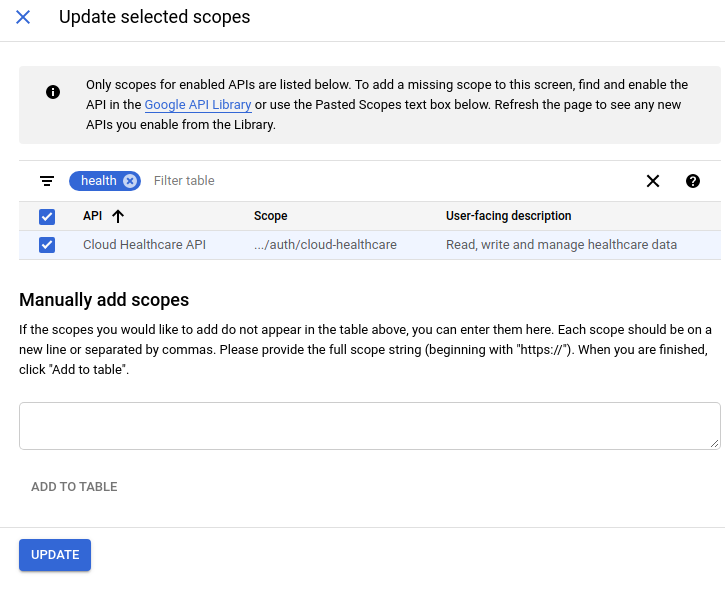Click the ADD TO TABLE button
725x601 pixels.
click(x=74, y=487)
